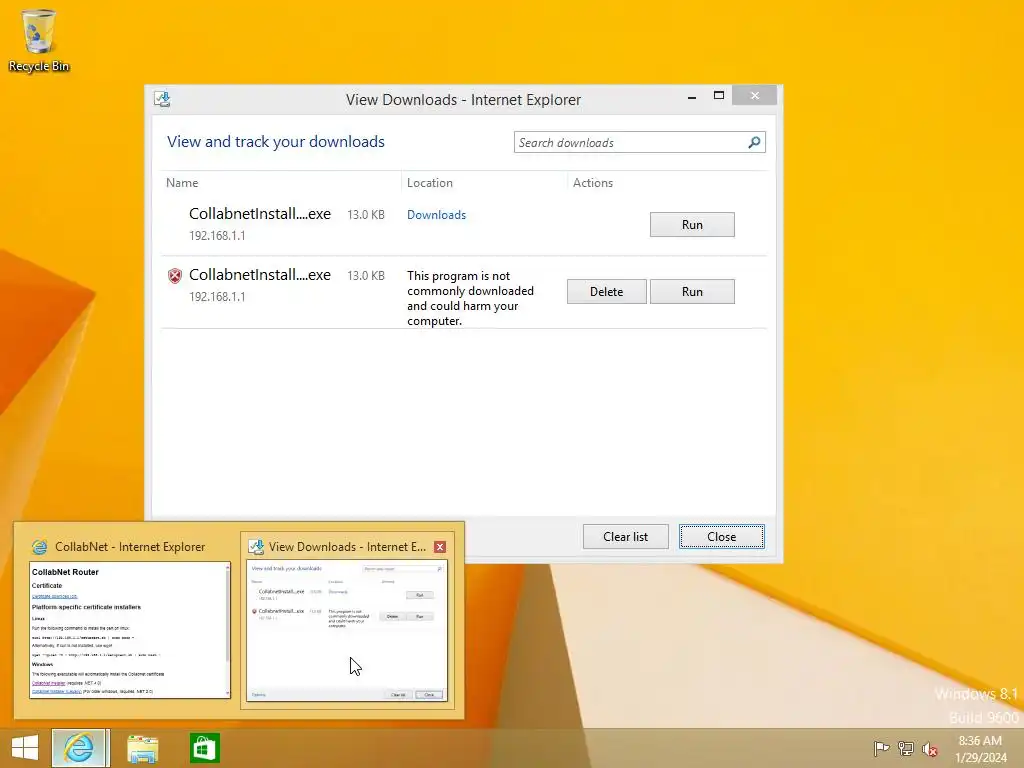Open File Explorer from taskbar
The image size is (1024, 768).
142,748
